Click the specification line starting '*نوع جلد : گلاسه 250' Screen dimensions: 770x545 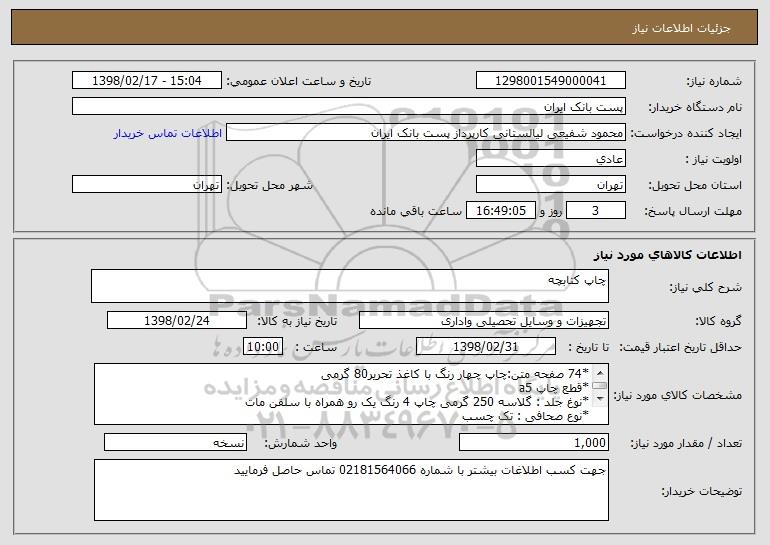coord(416,402)
